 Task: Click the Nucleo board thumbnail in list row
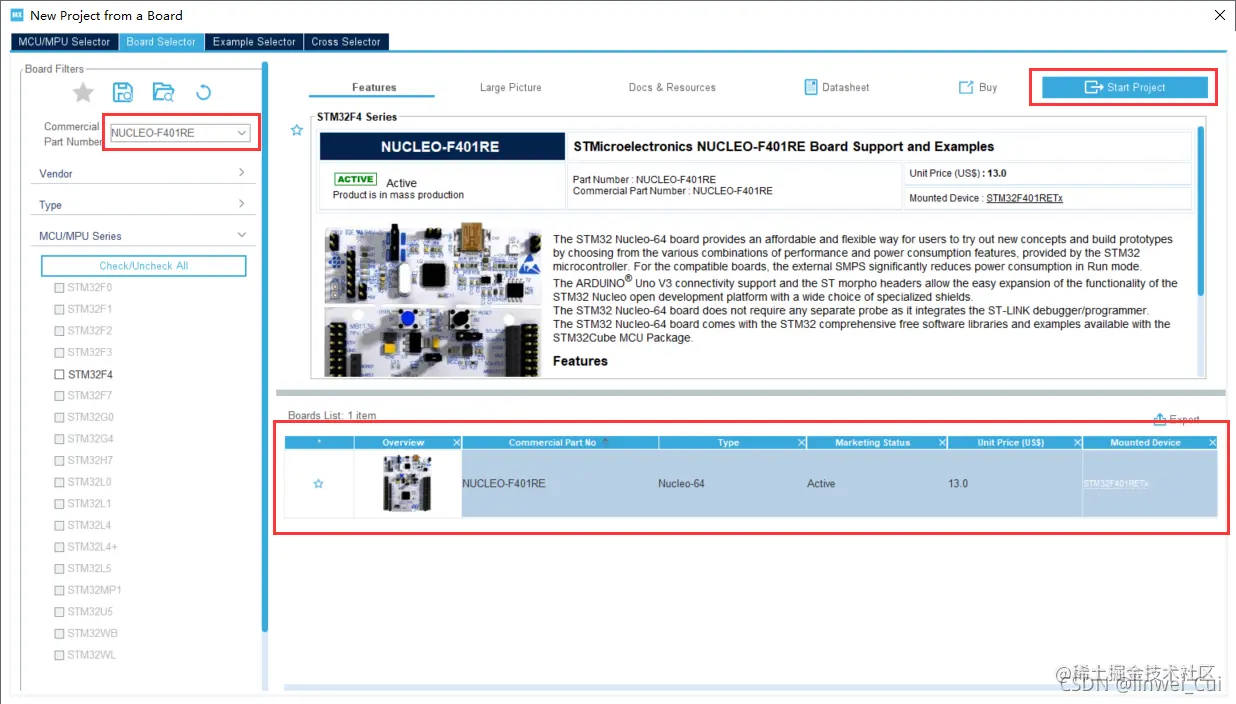[x=407, y=483]
